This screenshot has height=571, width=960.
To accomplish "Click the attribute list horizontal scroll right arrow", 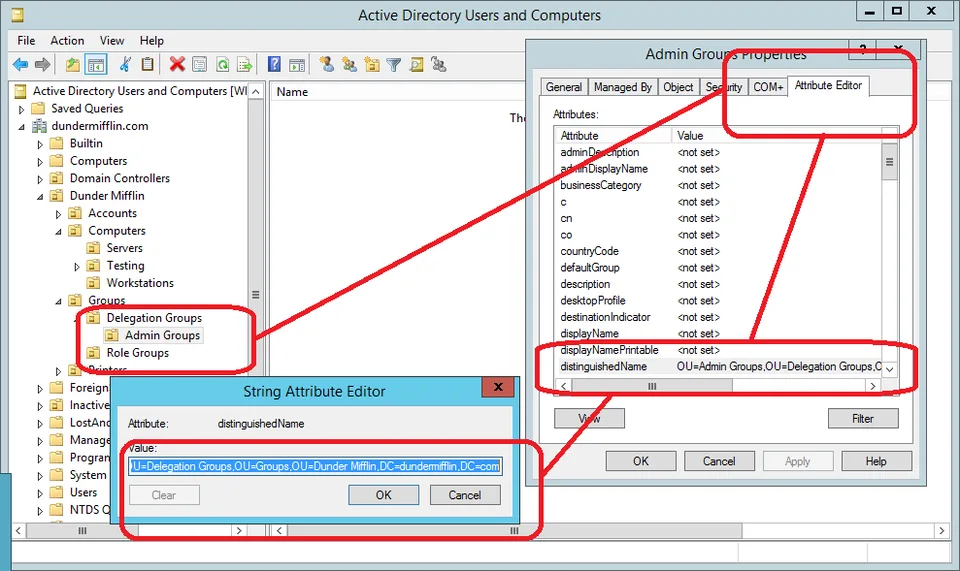I will click(x=872, y=386).
